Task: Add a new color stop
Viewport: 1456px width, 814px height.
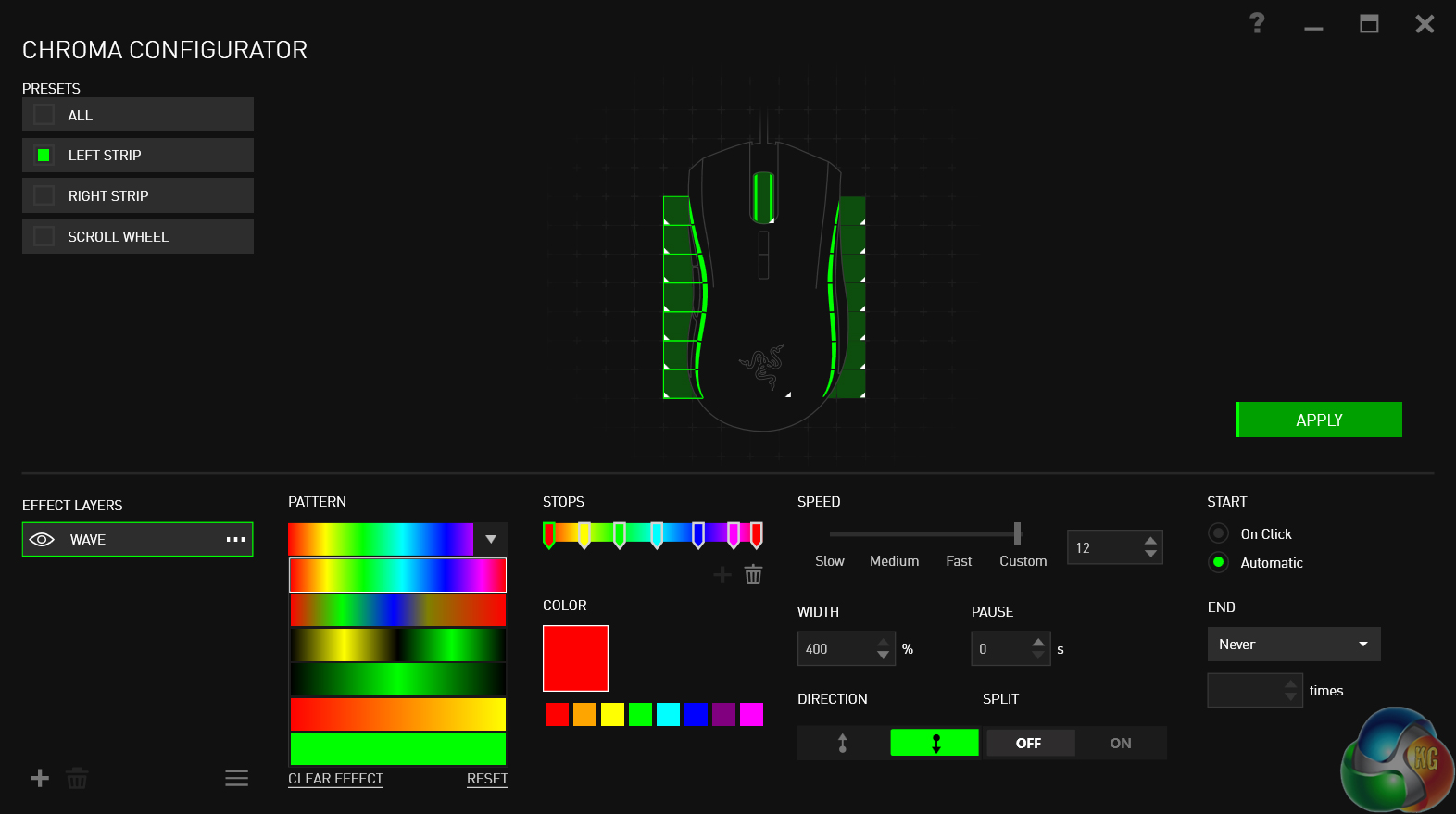Action: (722, 575)
